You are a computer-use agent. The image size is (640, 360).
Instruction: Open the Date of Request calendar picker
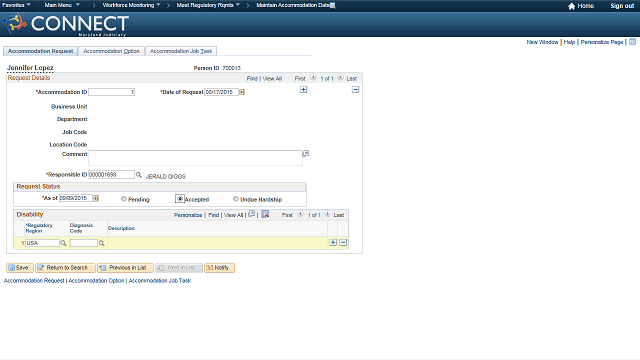pyautogui.click(x=242, y=92)
